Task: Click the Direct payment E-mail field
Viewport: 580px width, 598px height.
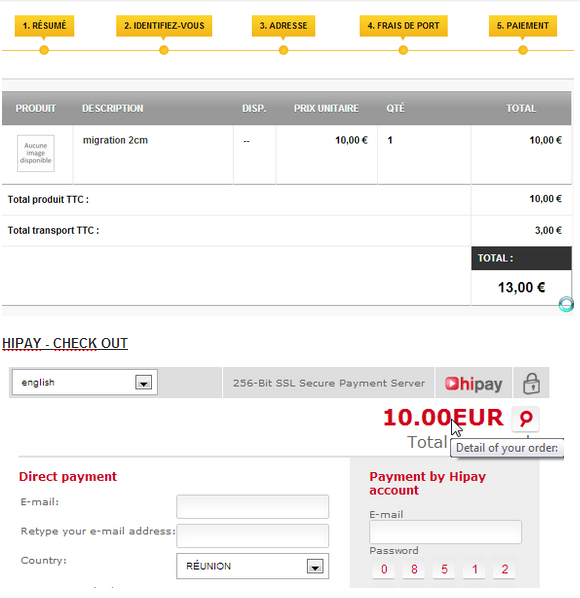Action: (252, 506)
